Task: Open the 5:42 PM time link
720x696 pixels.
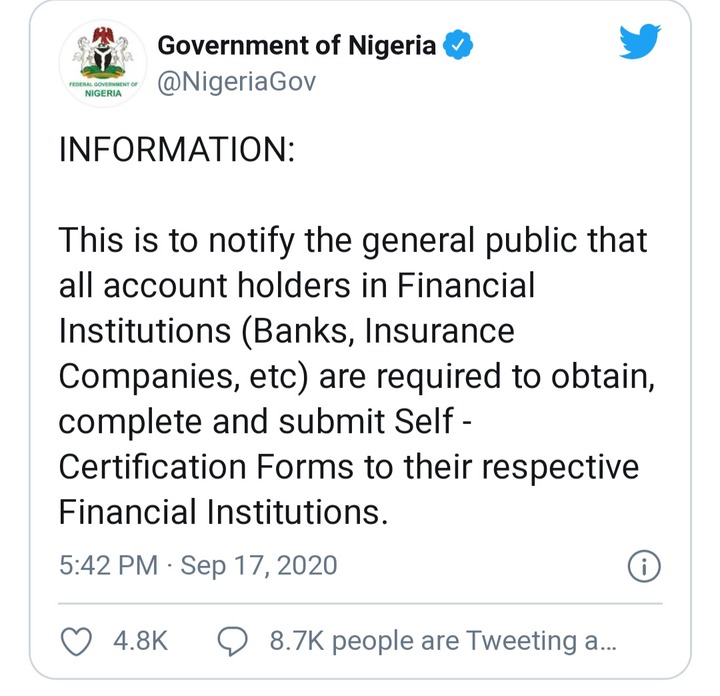Action: pos(109,566)
